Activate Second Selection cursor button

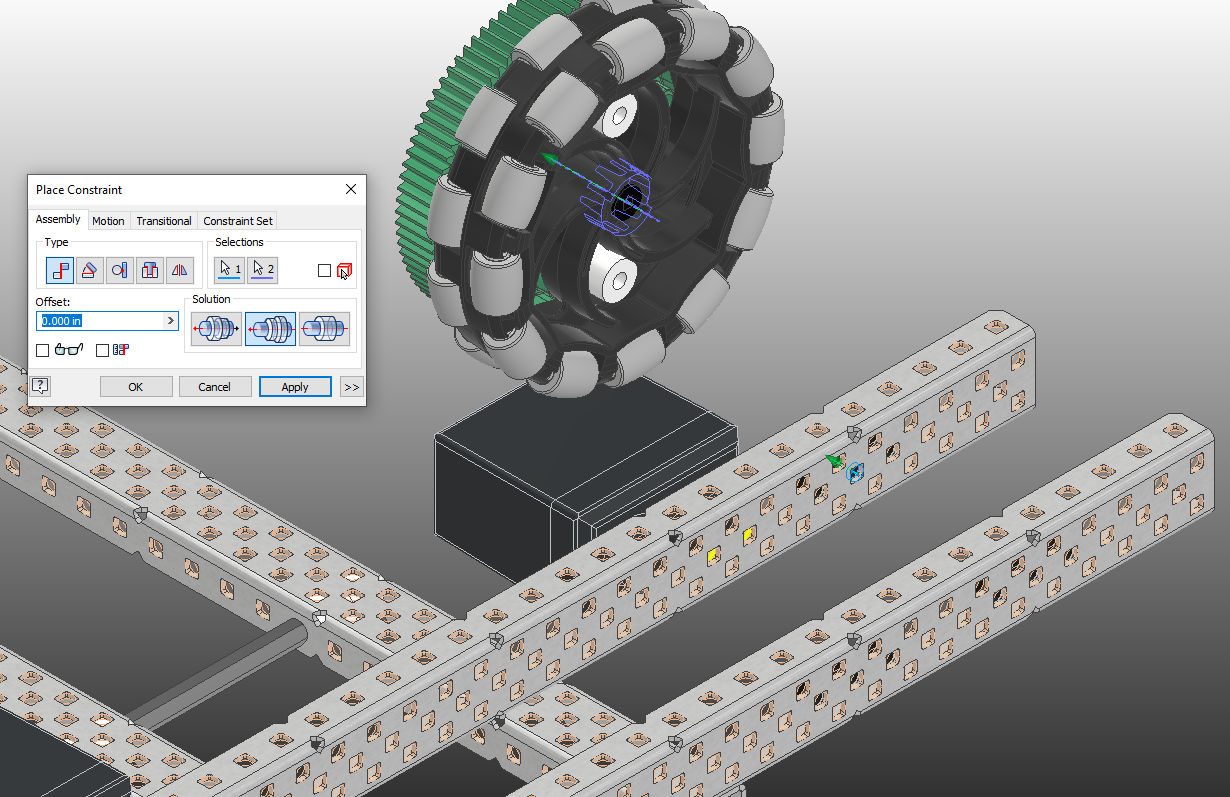point(262,270)
